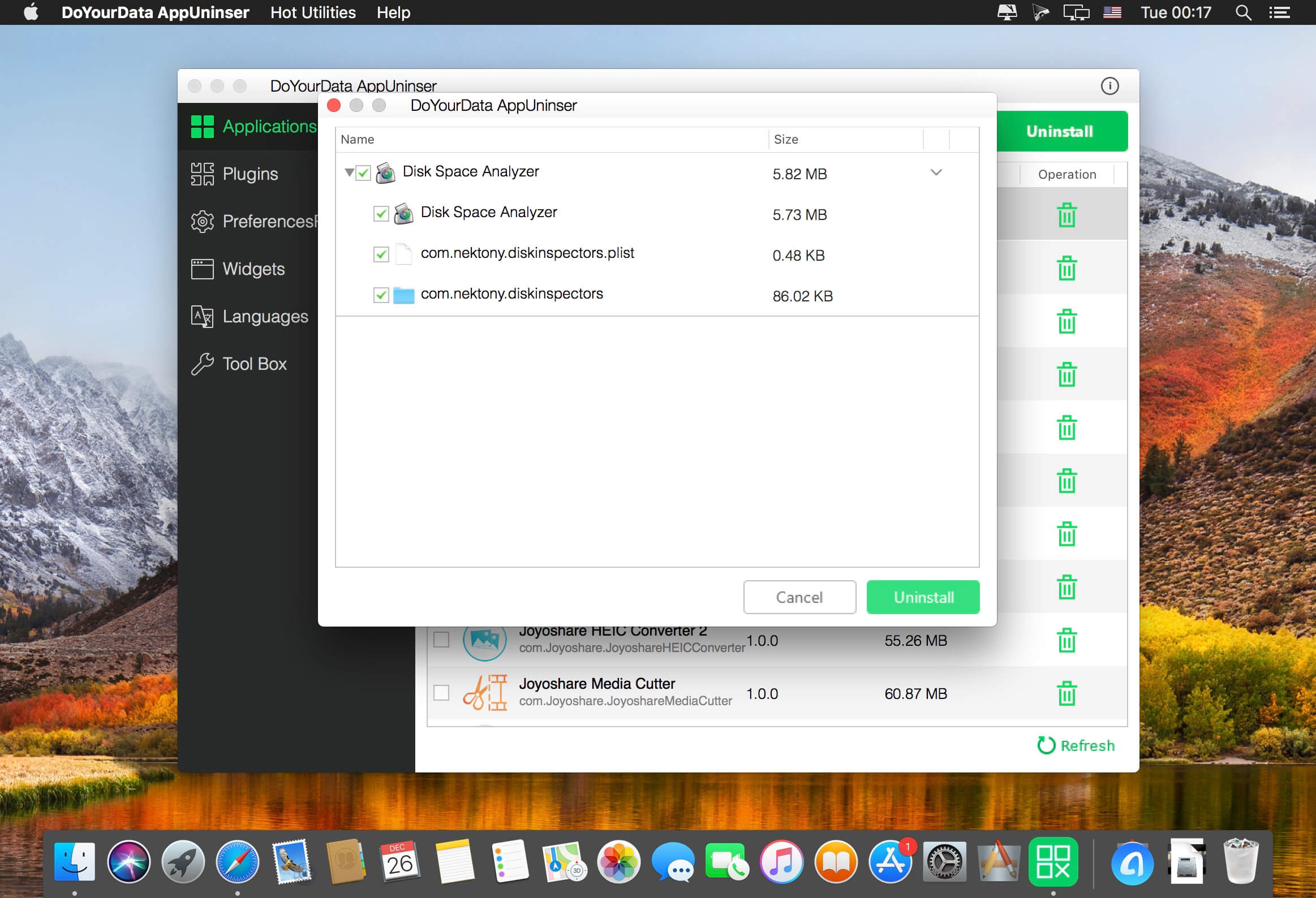The width and height of the screenshot is (1316, 898).
Task: Click the chevron beside the 5.82 MB size
Action: tap(936, 172)
